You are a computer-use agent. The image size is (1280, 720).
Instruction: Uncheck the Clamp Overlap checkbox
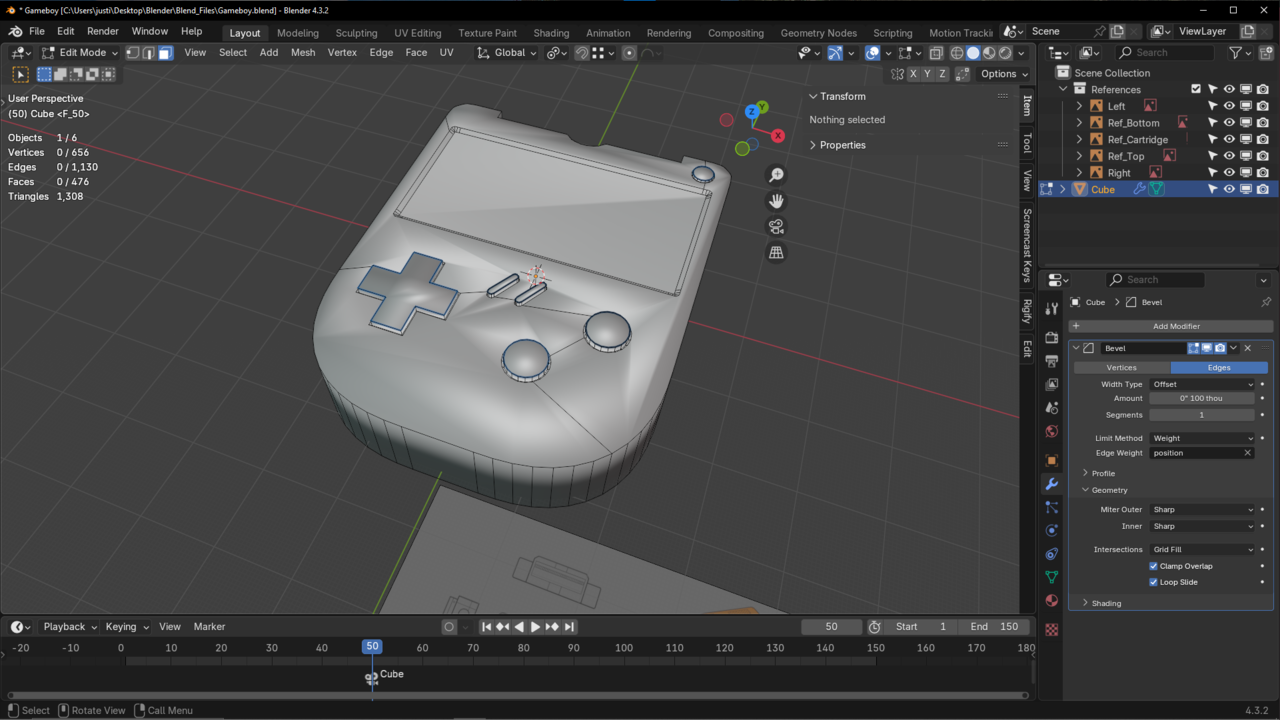pos(1153,566)
